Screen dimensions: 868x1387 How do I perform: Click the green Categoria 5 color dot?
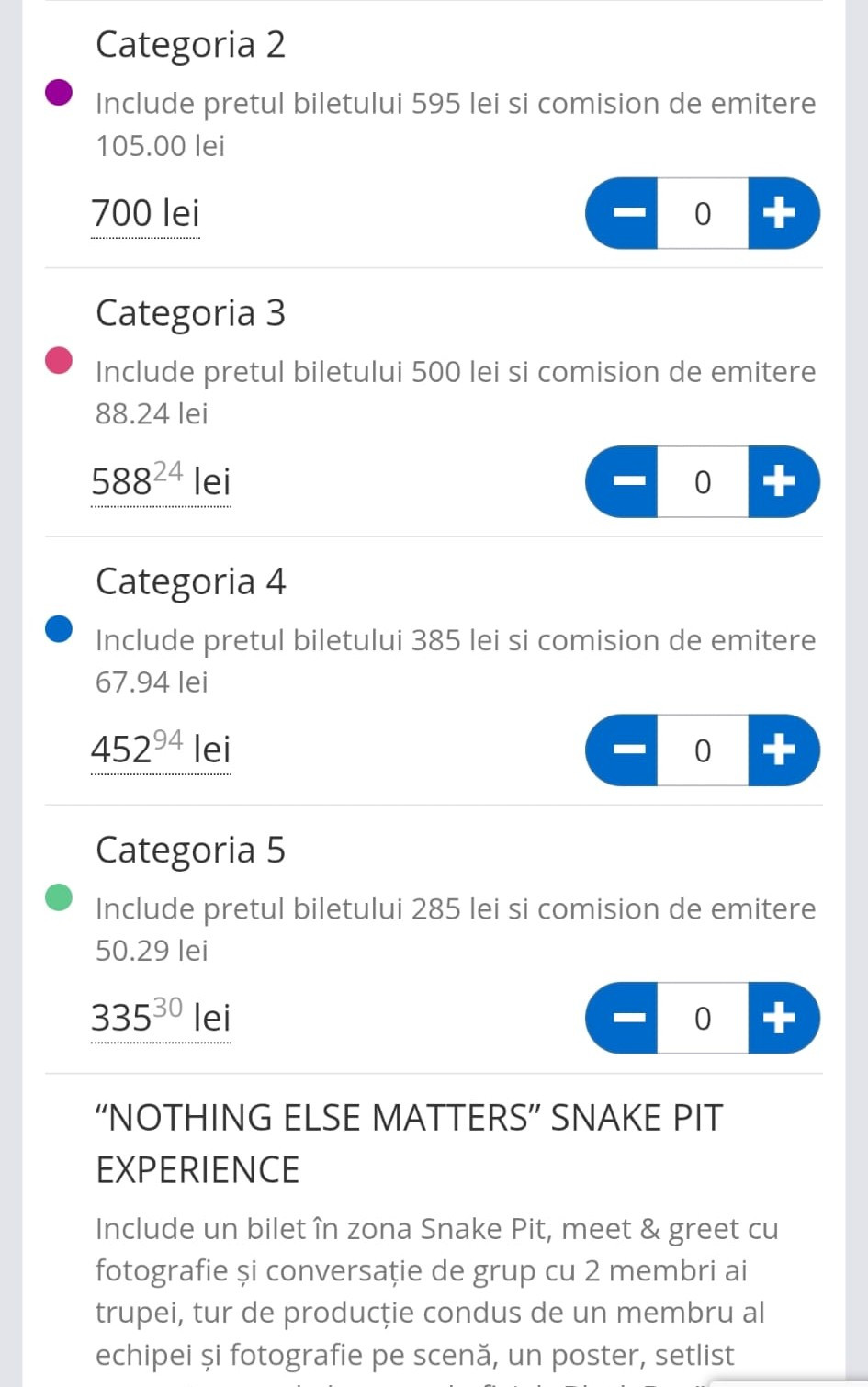(59, 897)
